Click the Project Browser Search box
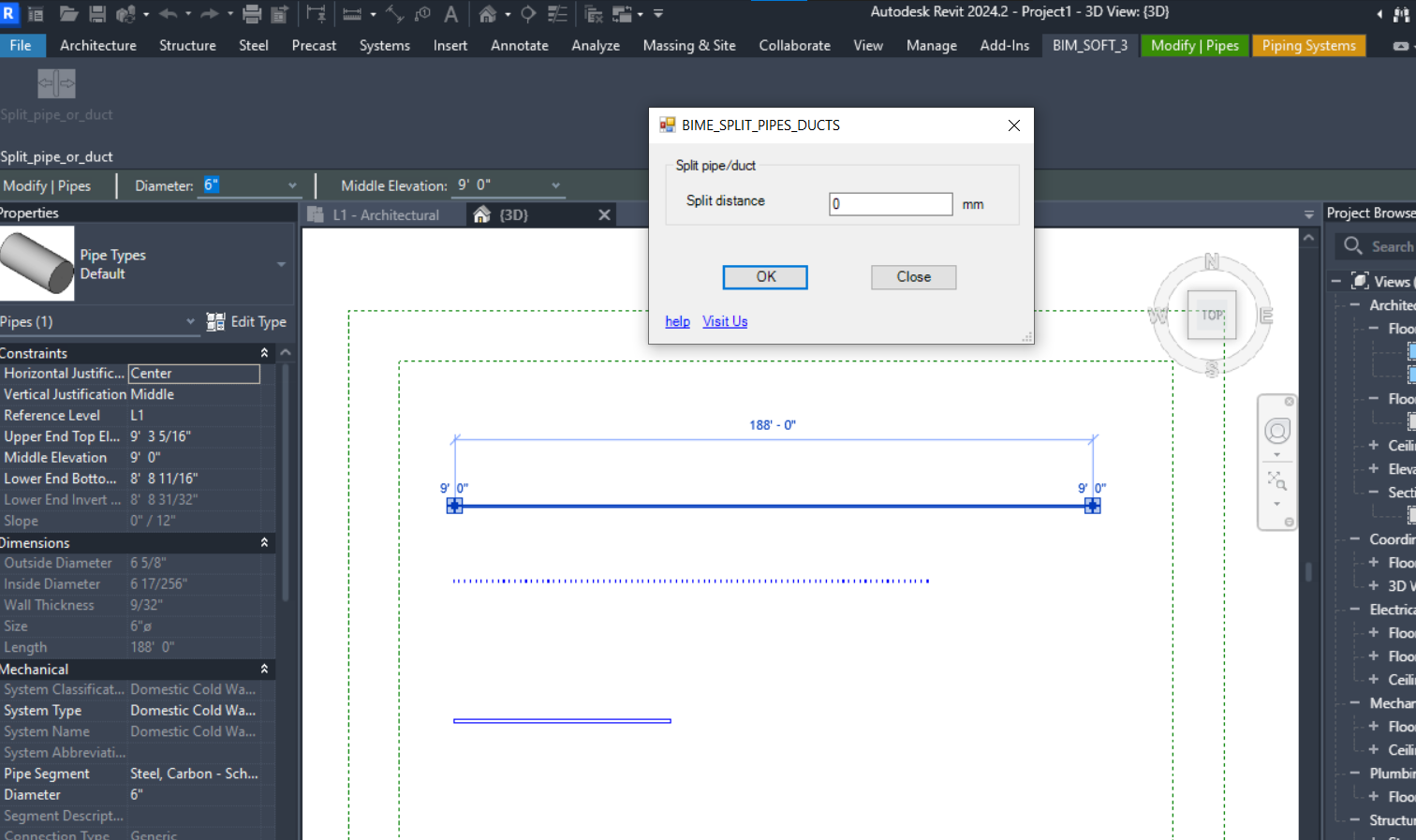1416x840 pixels. tap(1377, 246)
